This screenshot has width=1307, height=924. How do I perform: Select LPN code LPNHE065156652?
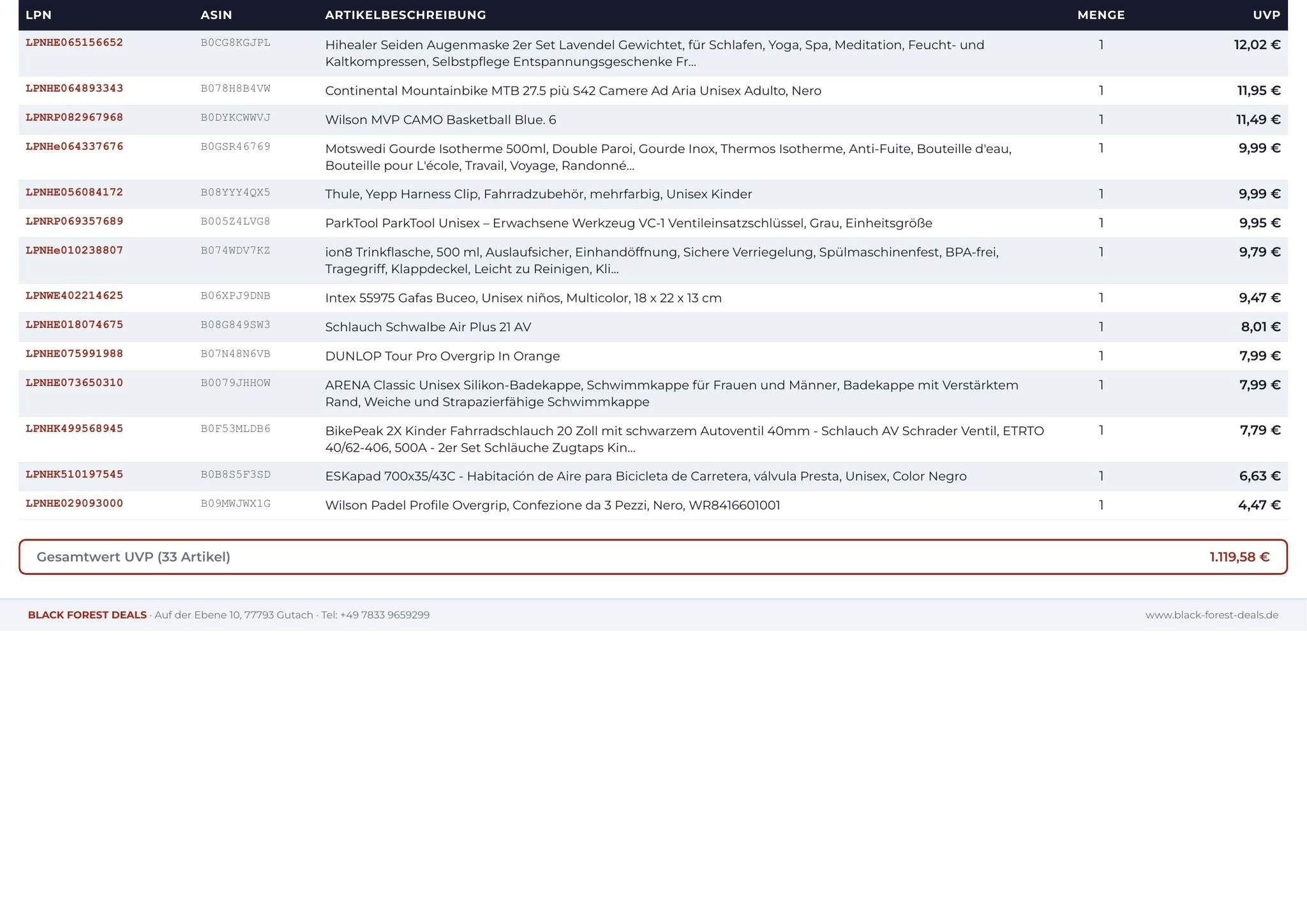coord(74,43)
